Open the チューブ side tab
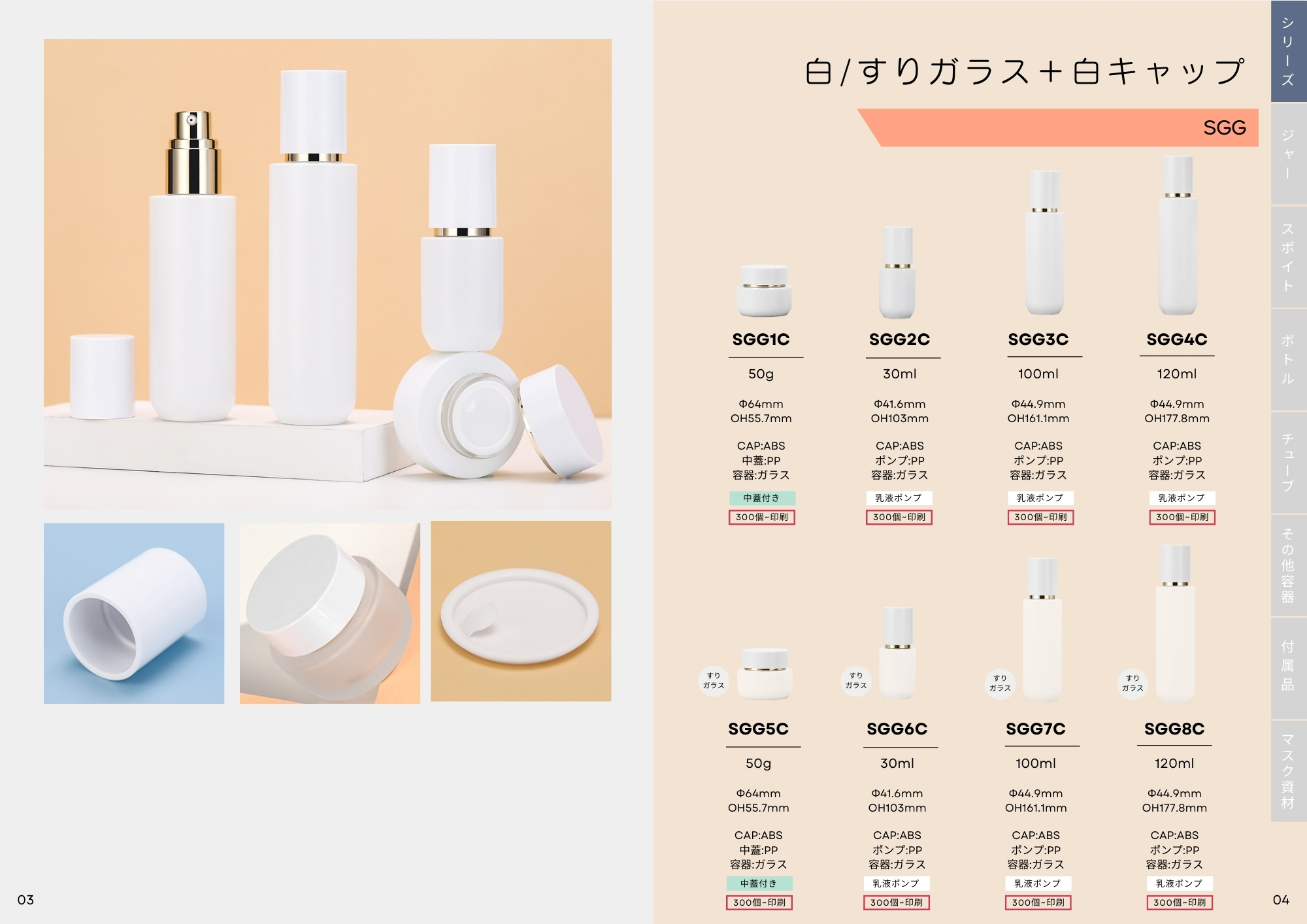The height and width of the screenshot is (924, 1307). [x=1288, y=462]
